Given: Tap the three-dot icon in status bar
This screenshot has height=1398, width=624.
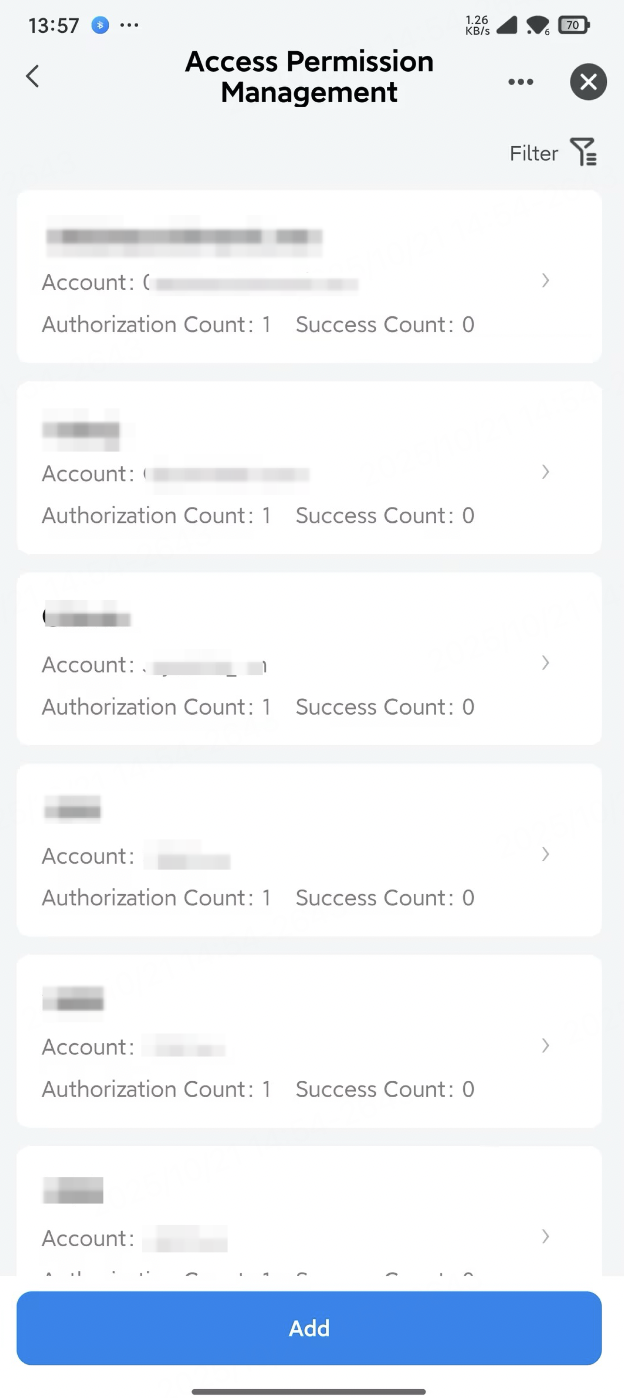Looking at the screenshot, I should pyautogui.click(x=129, y=25).
